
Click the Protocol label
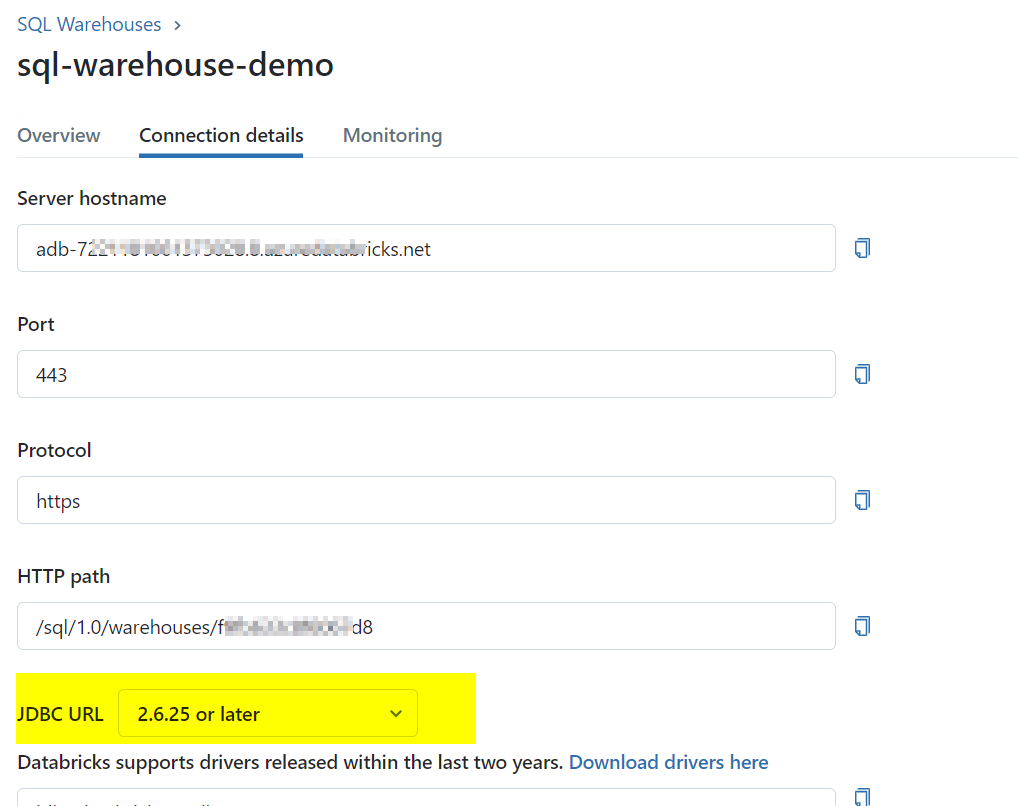click(x=54, y=450)
